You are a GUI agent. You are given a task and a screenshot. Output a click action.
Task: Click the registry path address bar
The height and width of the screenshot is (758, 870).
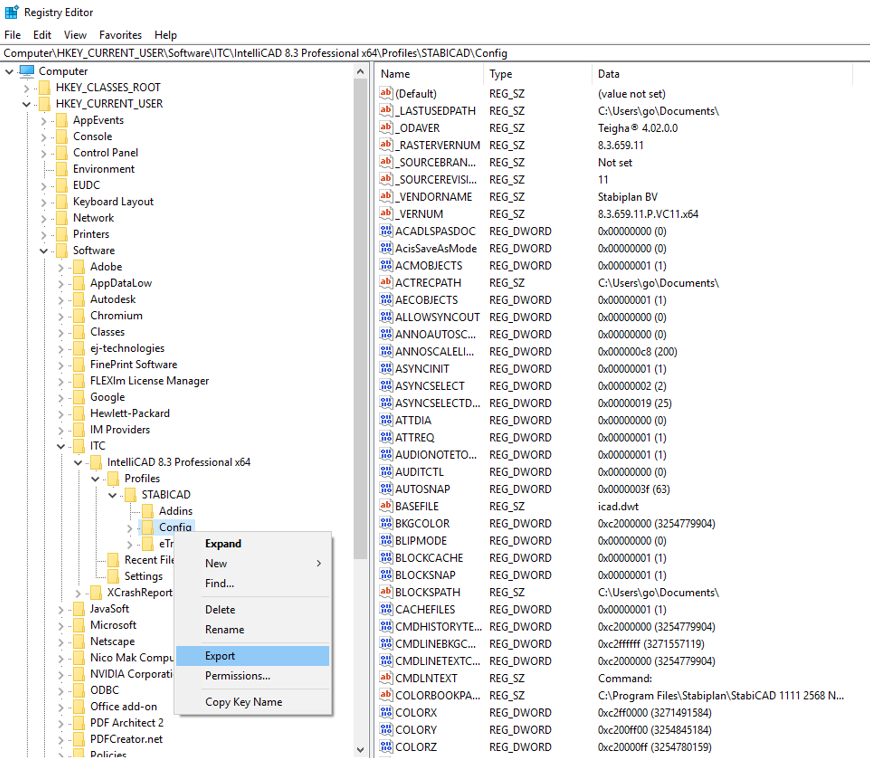[x=435, y=53]
